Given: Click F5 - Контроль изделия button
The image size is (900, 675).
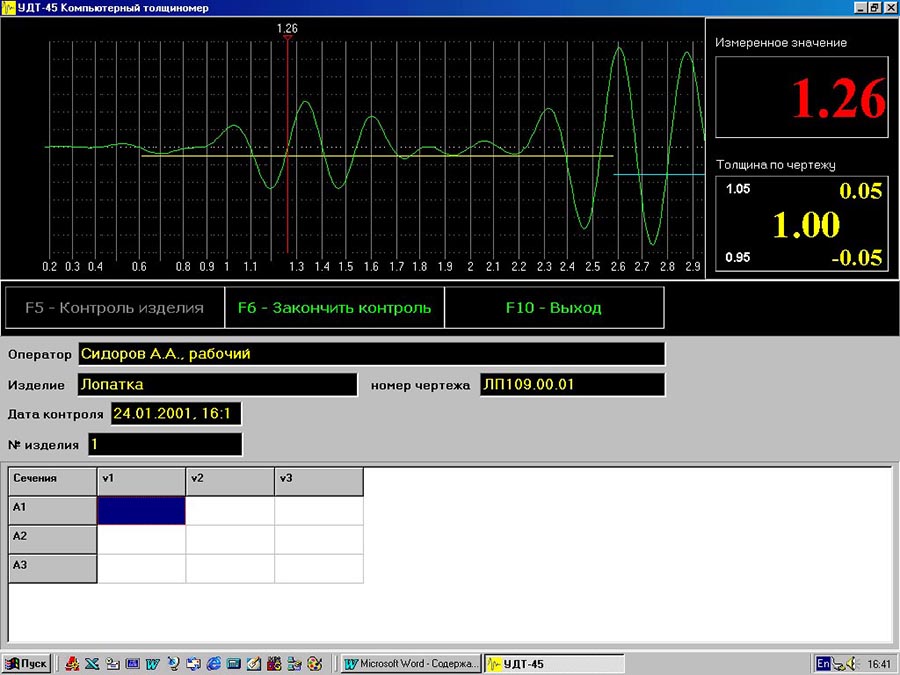Looking at the screenshot, I should pos(115,308).
